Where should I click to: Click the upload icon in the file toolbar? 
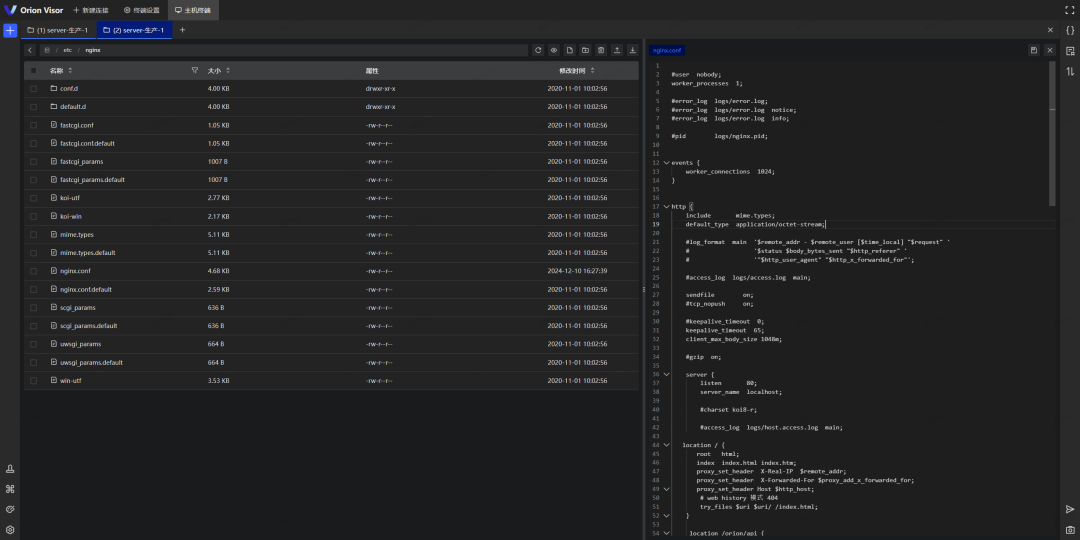616,50
